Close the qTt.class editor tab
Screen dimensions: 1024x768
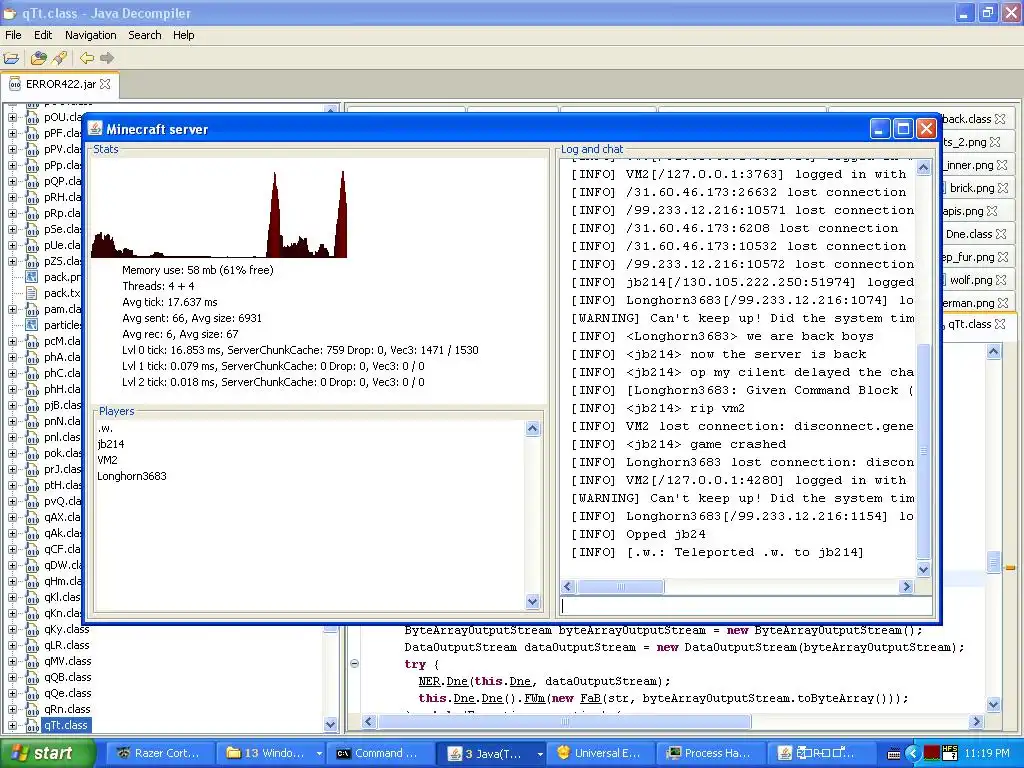[1000, 324]
